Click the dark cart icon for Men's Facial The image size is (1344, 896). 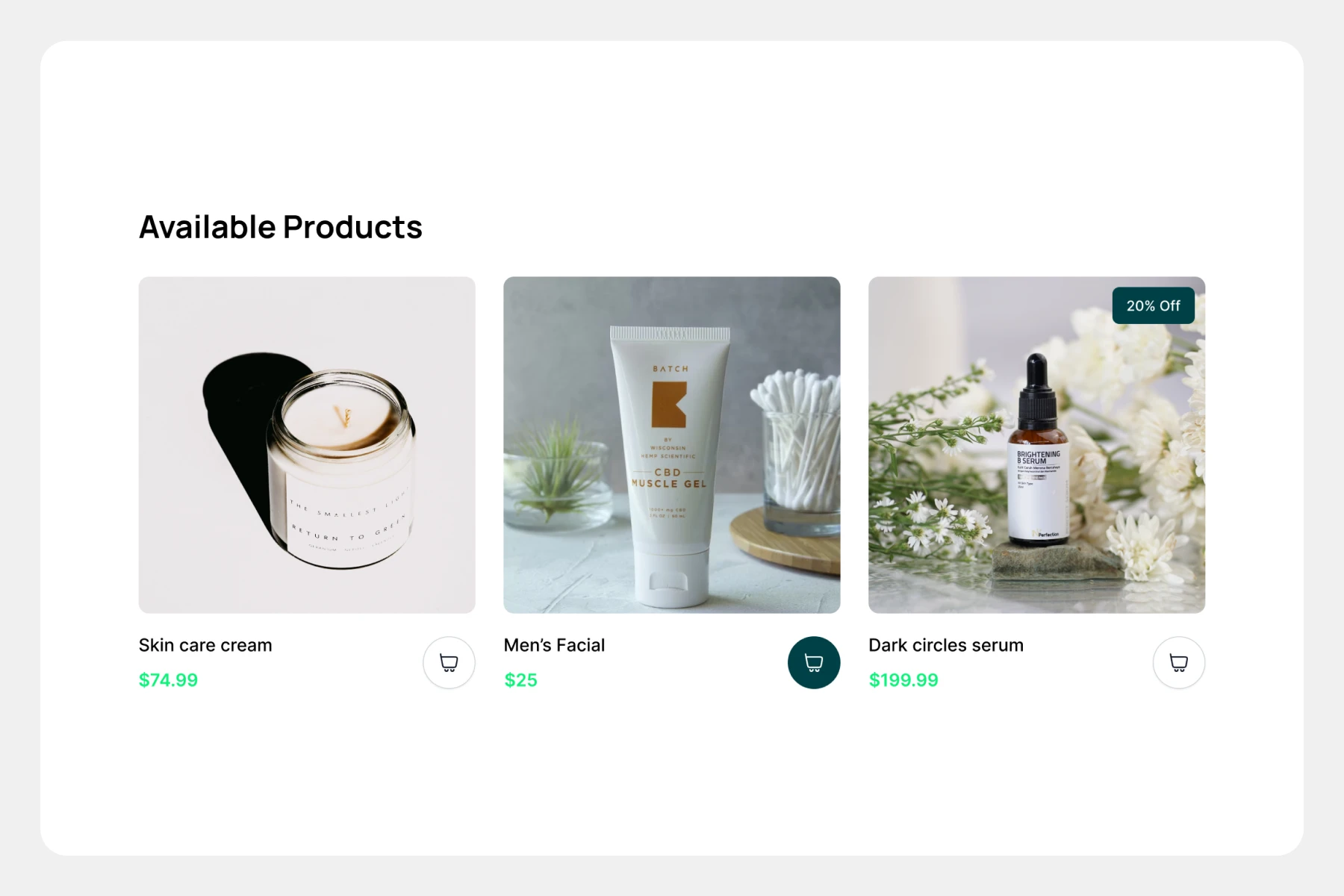(814, 662)
